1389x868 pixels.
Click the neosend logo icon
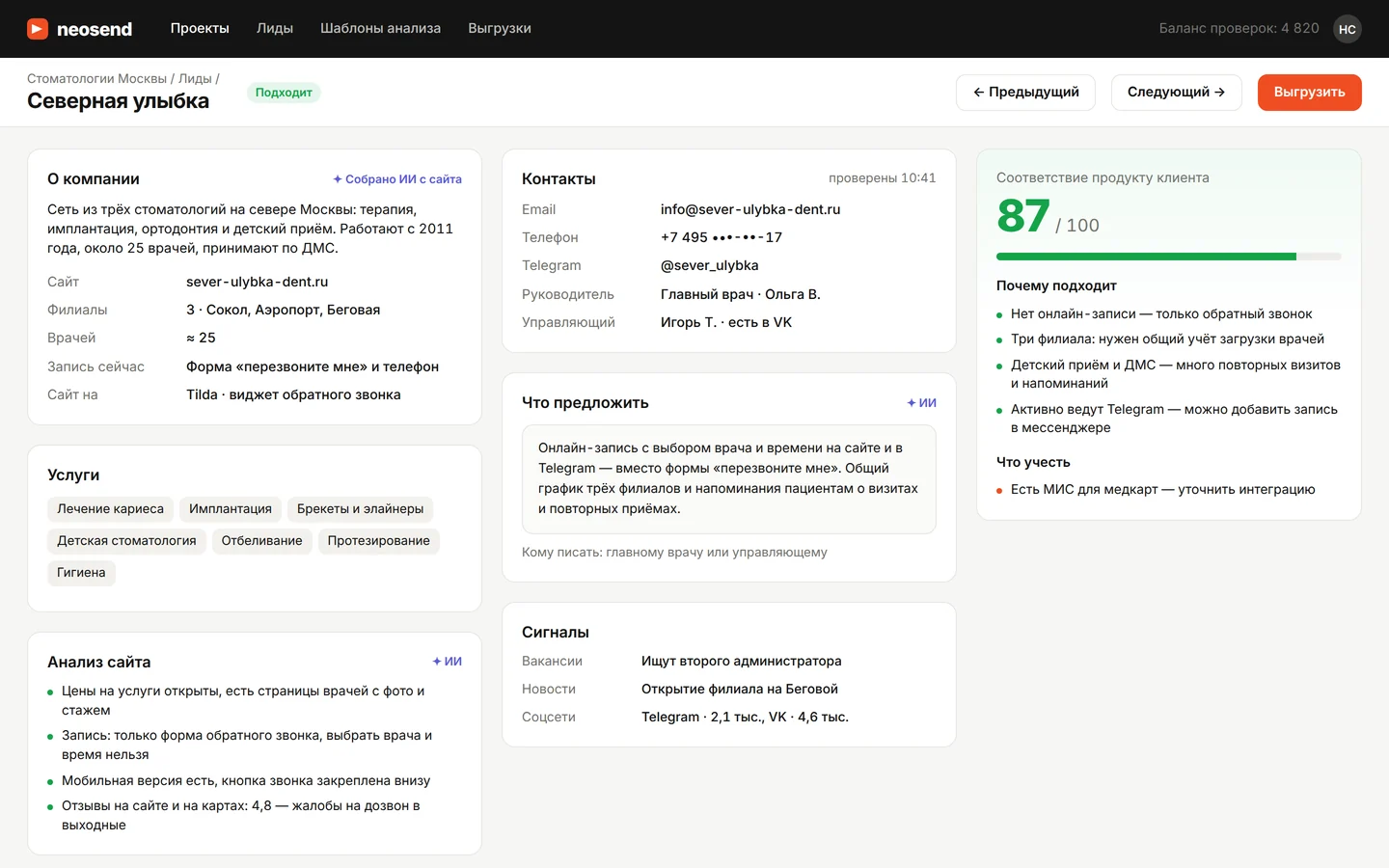pyautogui.click(x=38, y=29)
